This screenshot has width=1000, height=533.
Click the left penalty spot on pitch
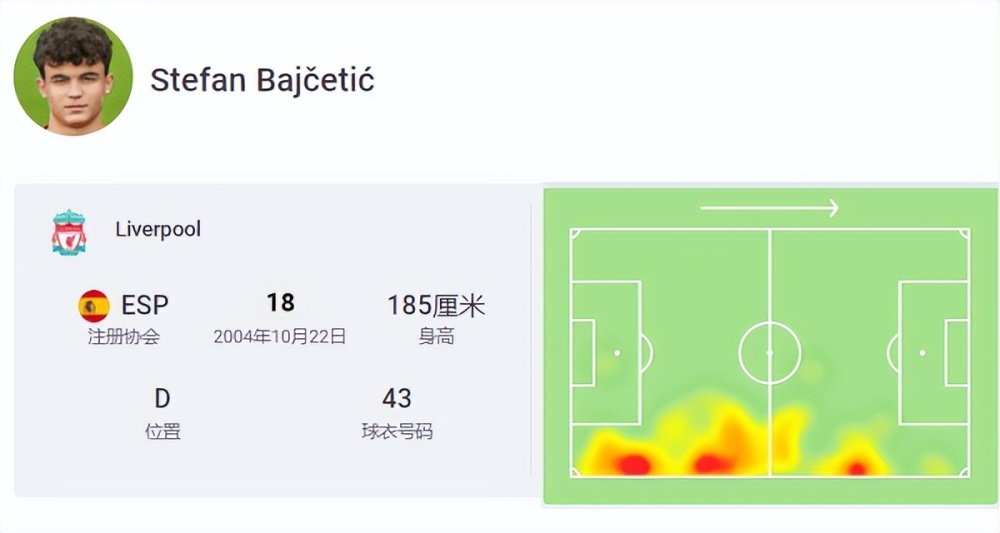coord(617,353)
